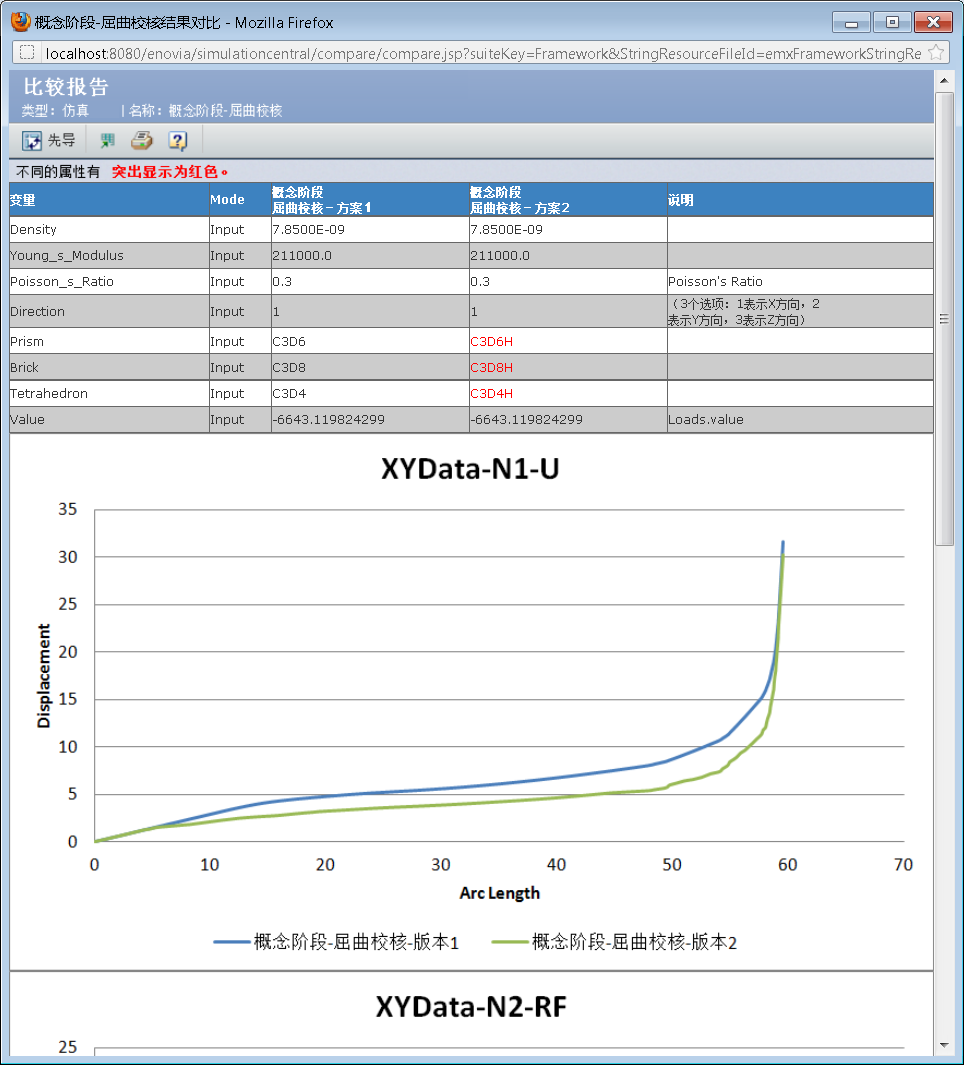Image resolution: width=964 pixels, height=1065 pixels.
Task: Click the 突出显示为红色 red notice text
Action: pos(169,172)
